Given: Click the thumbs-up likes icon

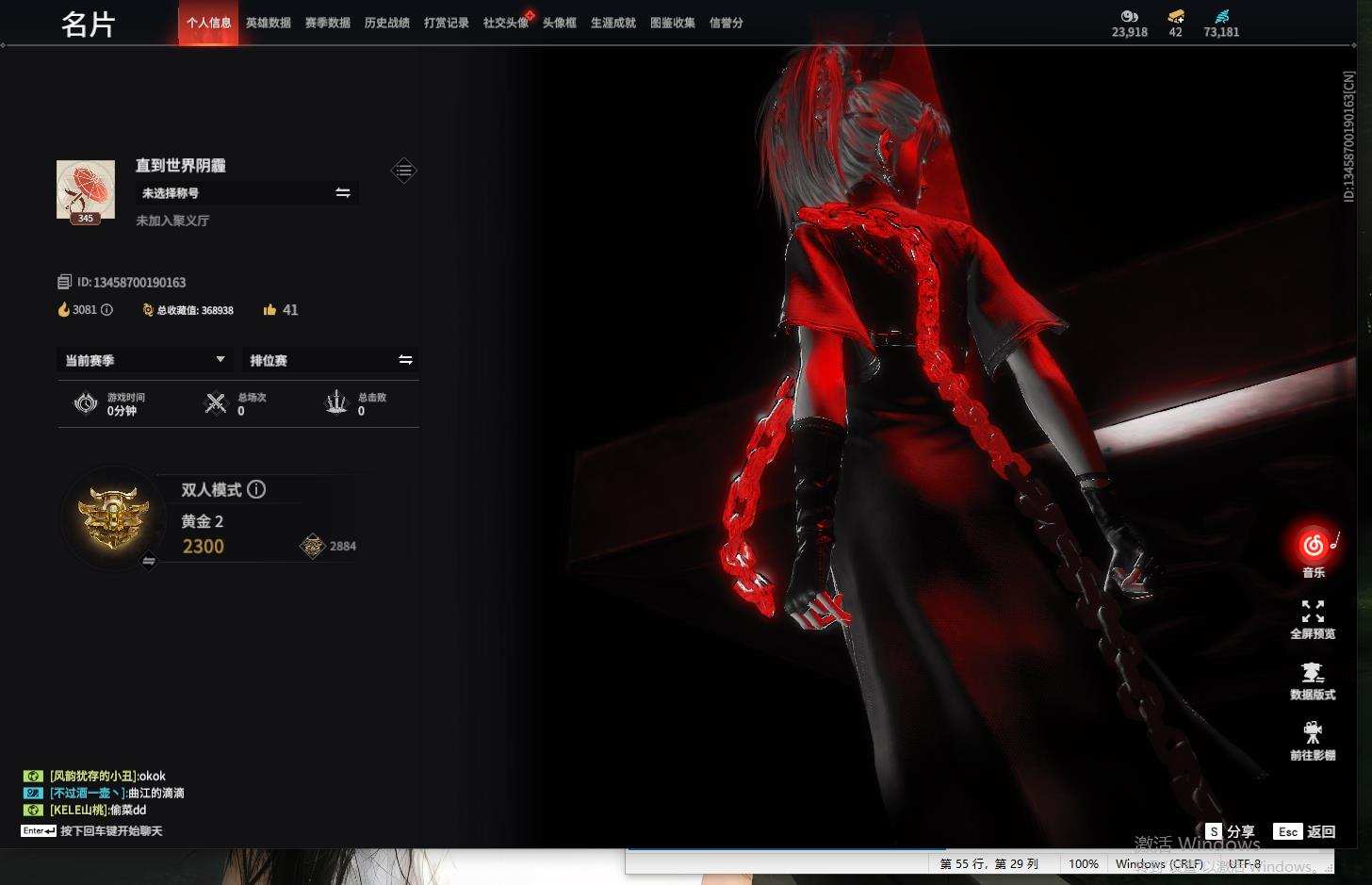Looking at the screenshot, I should click(270, 309).
